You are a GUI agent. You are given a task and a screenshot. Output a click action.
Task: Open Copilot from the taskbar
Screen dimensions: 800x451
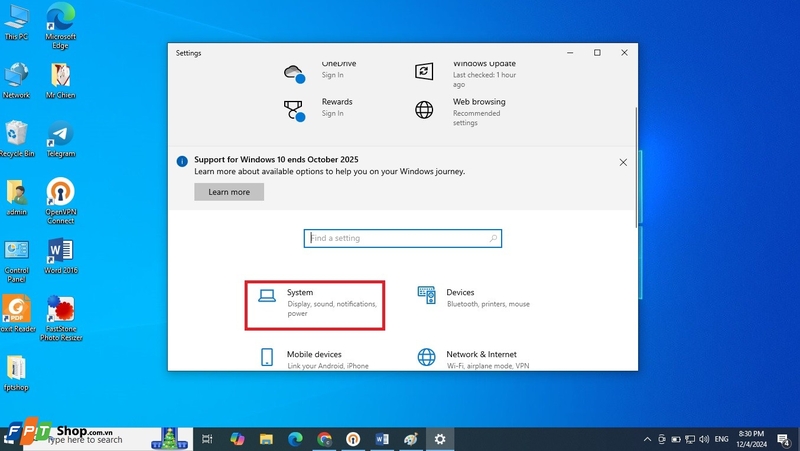tap(237, 439)
